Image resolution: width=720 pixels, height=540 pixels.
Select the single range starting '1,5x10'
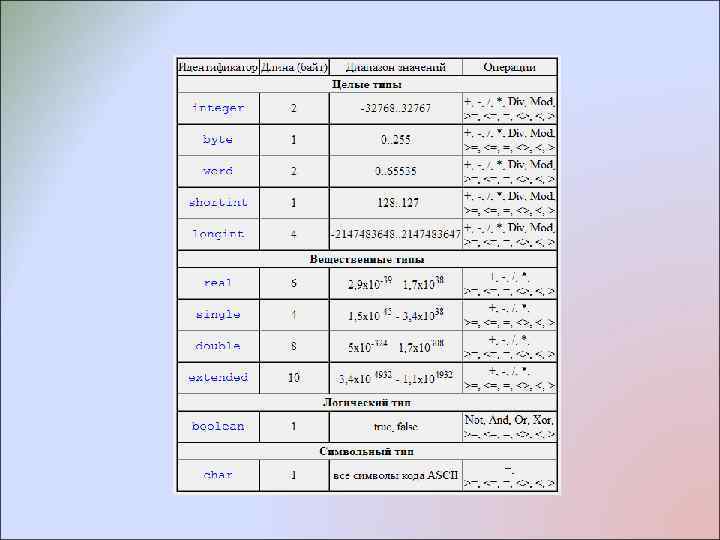point(396,315)
